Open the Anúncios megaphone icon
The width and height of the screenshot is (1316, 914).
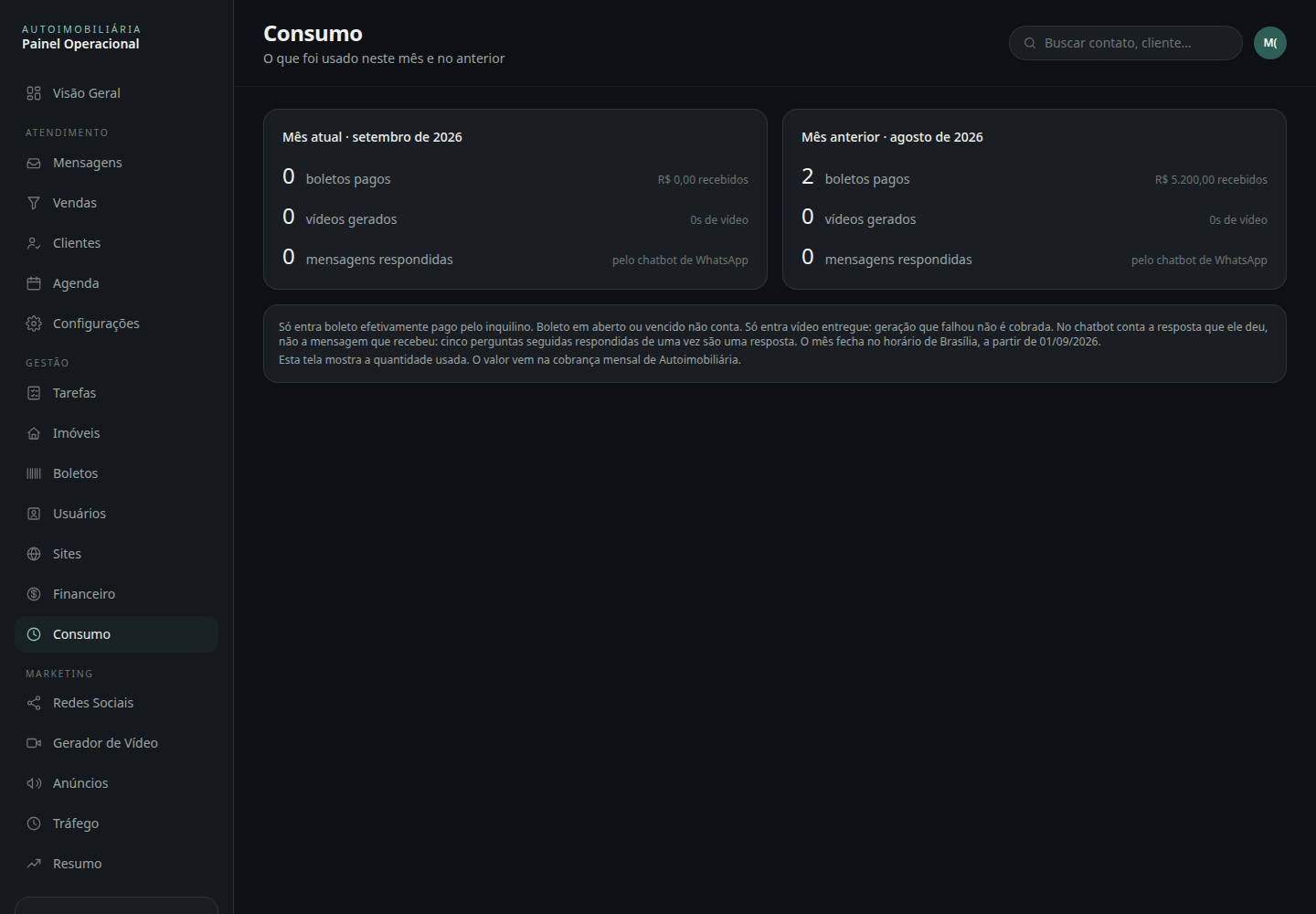[x=34, y=783]
